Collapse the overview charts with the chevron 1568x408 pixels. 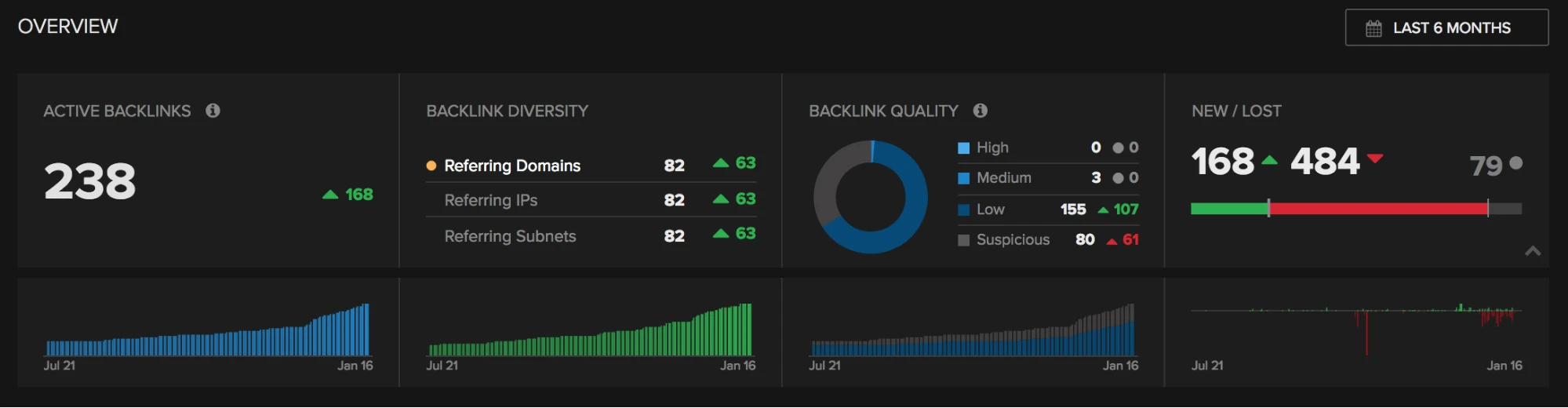click(x=1532, y=251)
